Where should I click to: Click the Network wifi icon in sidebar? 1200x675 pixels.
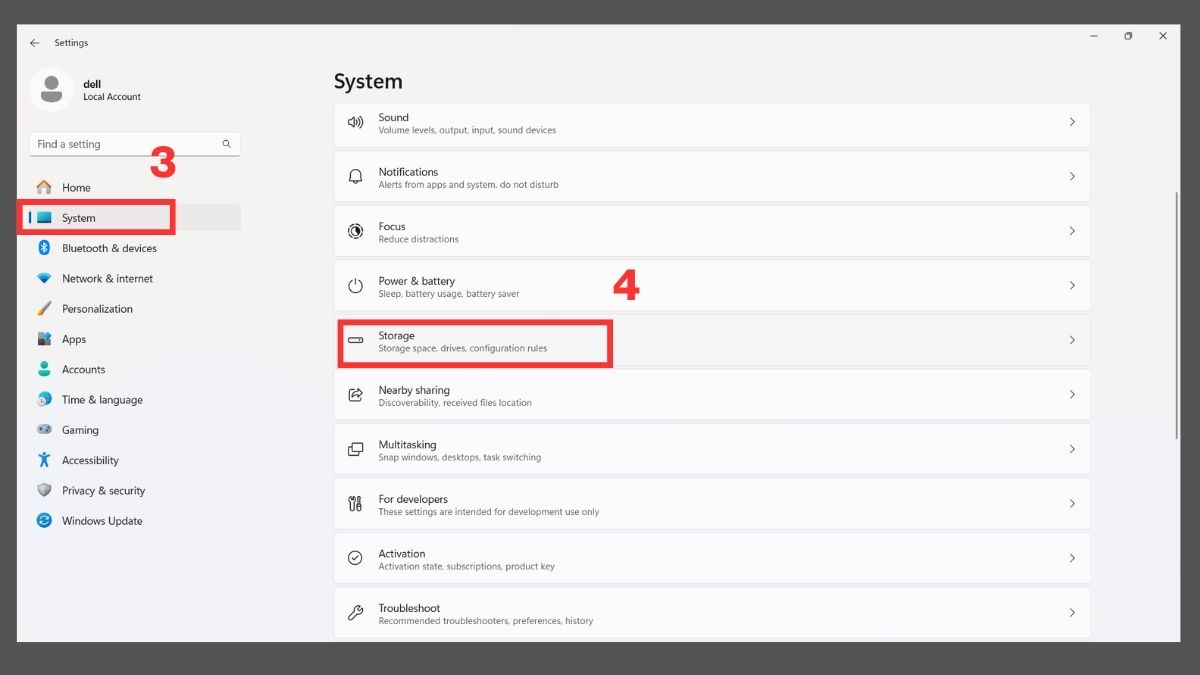click(x=44, y=278)
